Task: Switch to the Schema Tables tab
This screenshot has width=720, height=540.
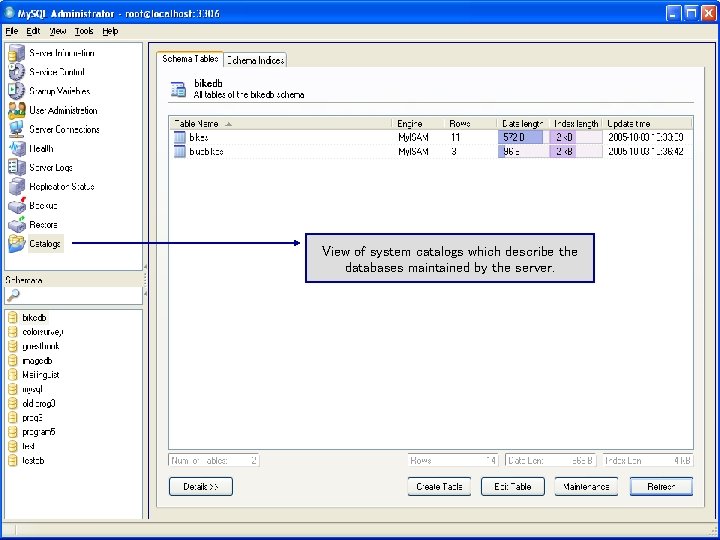Action: (x=190, y=59)
